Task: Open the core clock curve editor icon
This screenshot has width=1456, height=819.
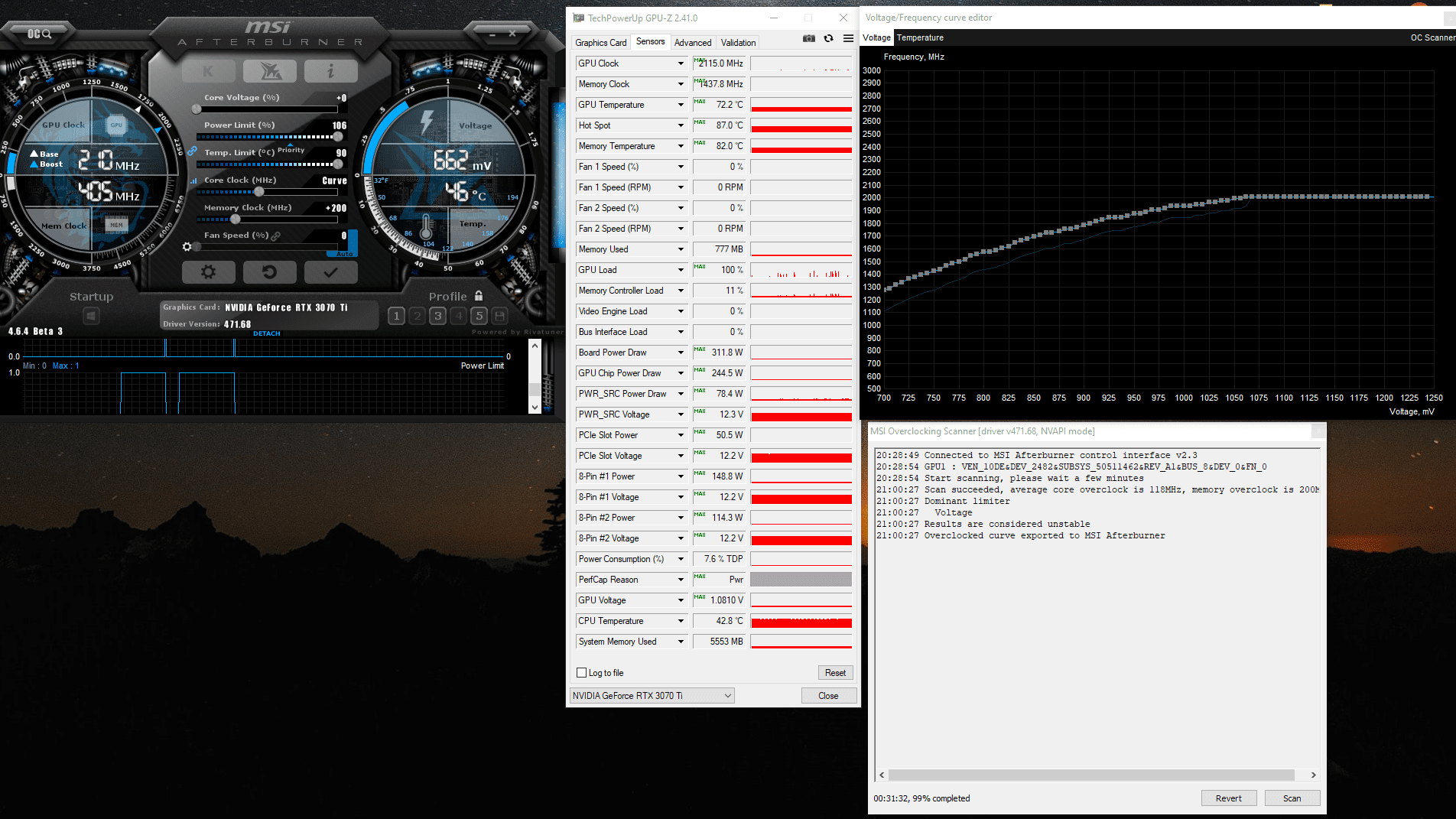Action: pyautogui.click(x=193, y=180)
